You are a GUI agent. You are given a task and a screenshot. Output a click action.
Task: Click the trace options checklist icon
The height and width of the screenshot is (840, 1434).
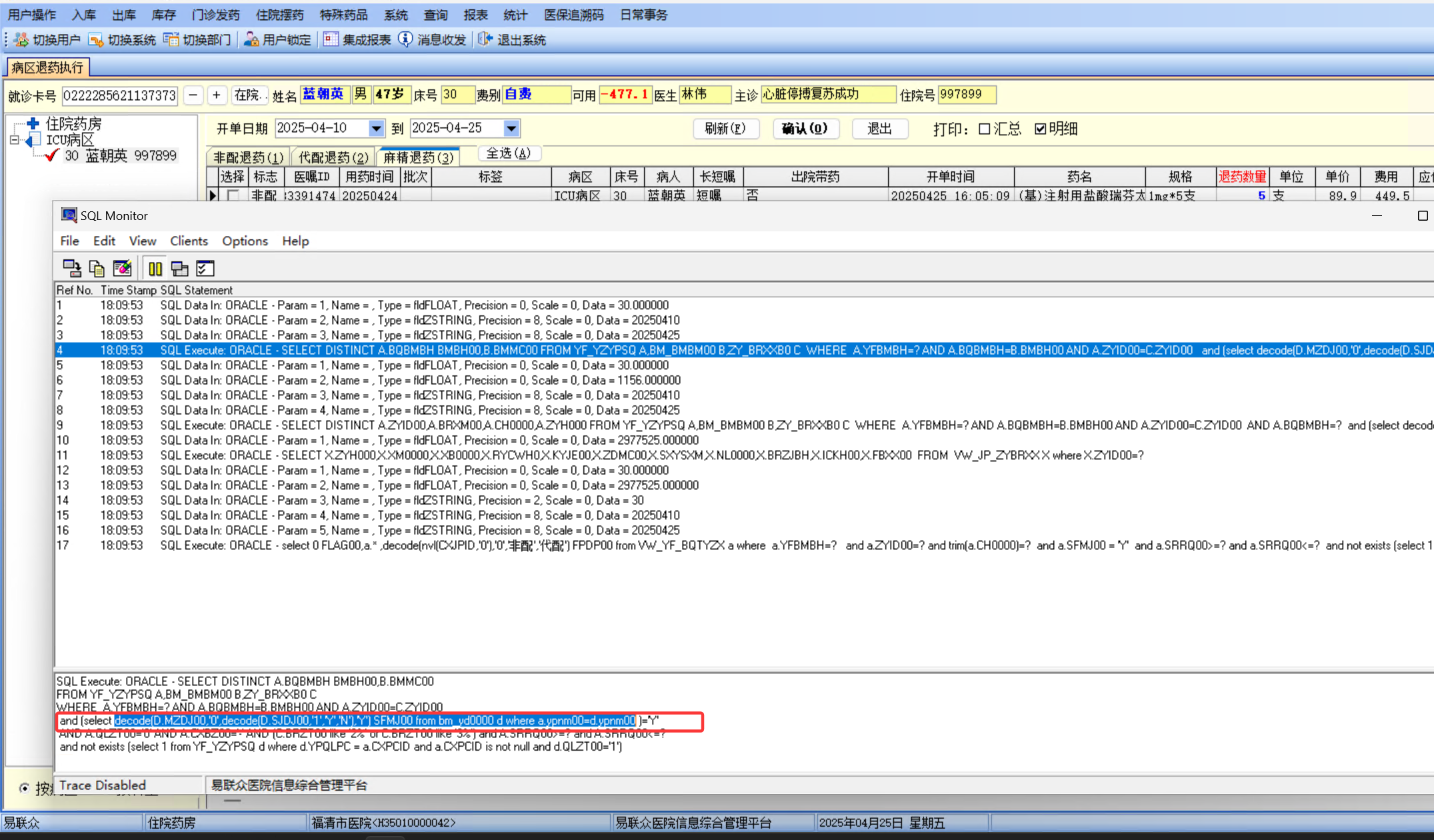point(205,269)
